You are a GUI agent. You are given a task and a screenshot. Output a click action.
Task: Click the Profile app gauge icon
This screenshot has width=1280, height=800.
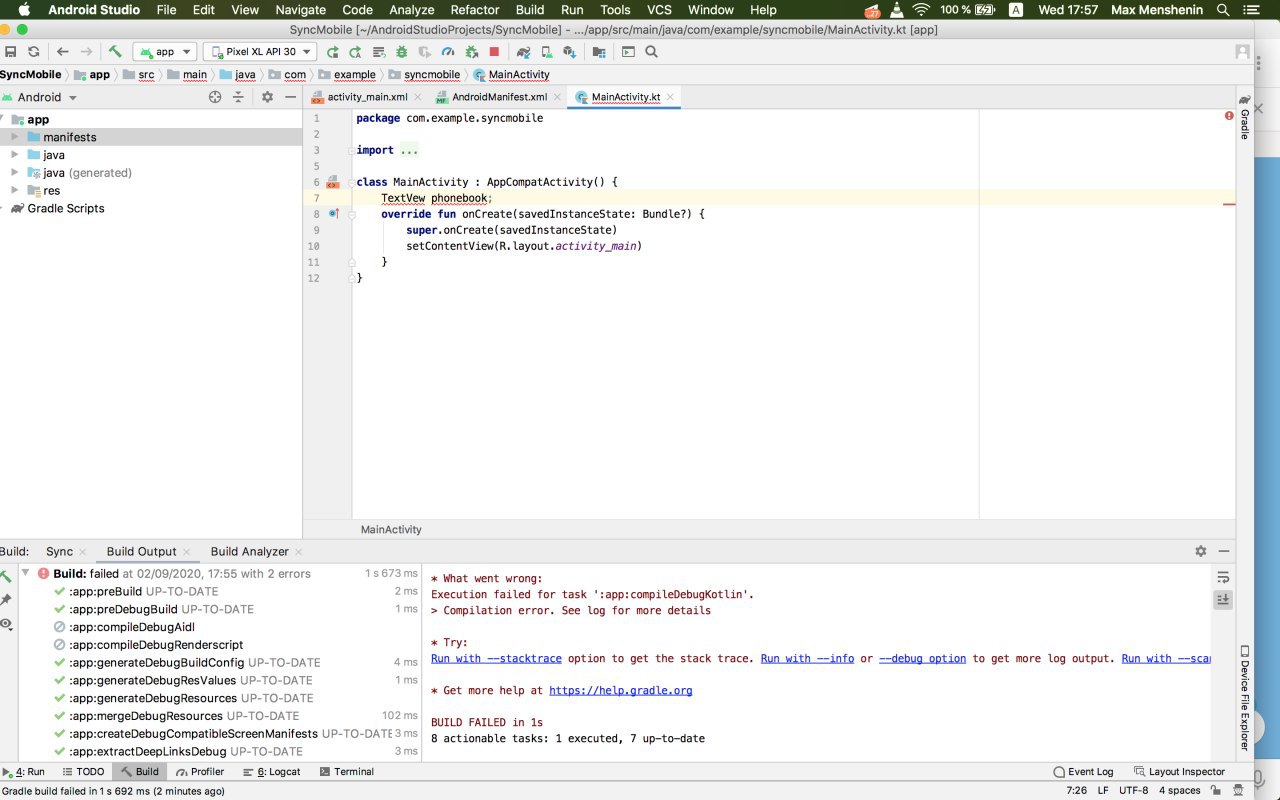point(448,52)
